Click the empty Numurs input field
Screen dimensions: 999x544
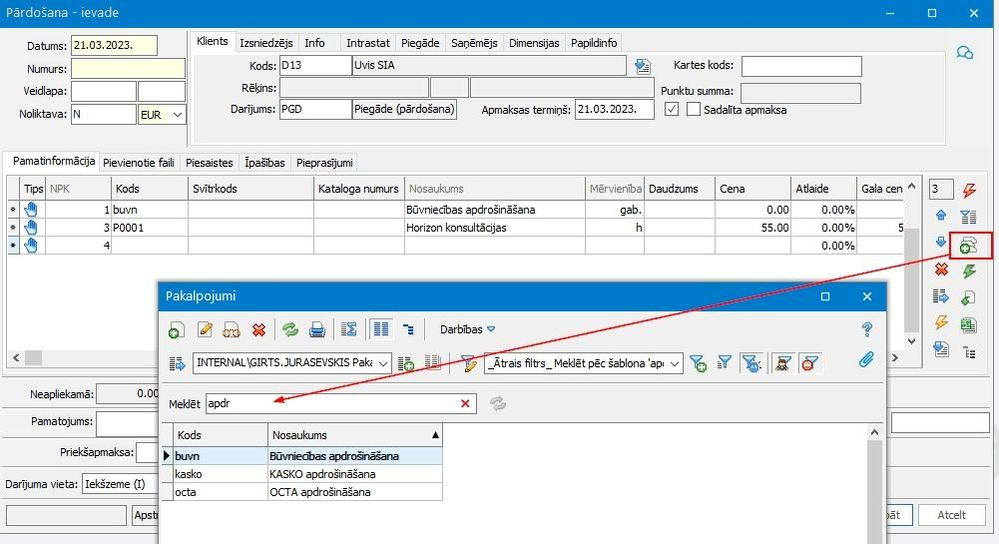tap(128, 69)
